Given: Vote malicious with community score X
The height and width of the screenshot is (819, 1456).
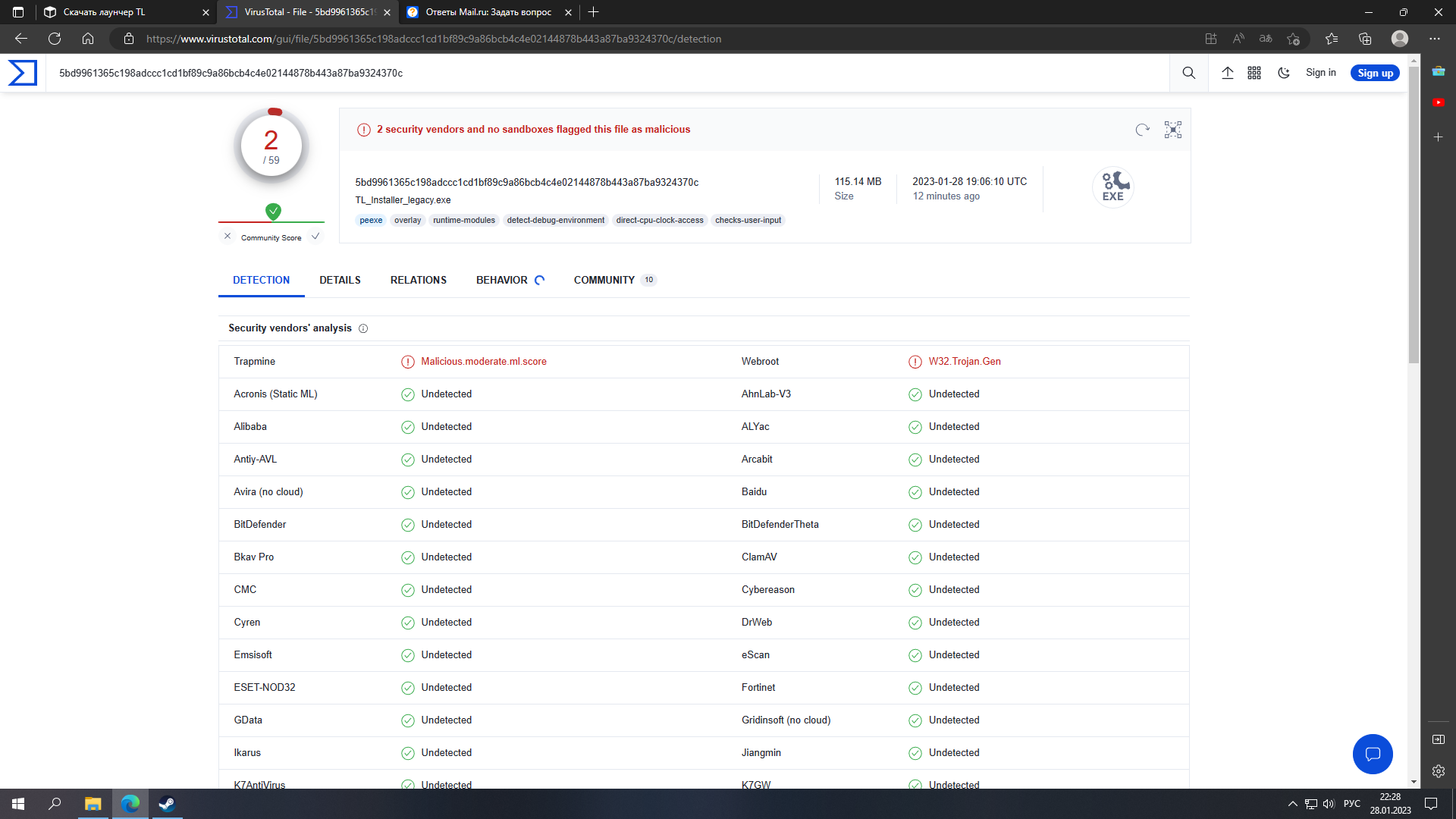Looking at the screenshot, I should (x=227, y=237).
